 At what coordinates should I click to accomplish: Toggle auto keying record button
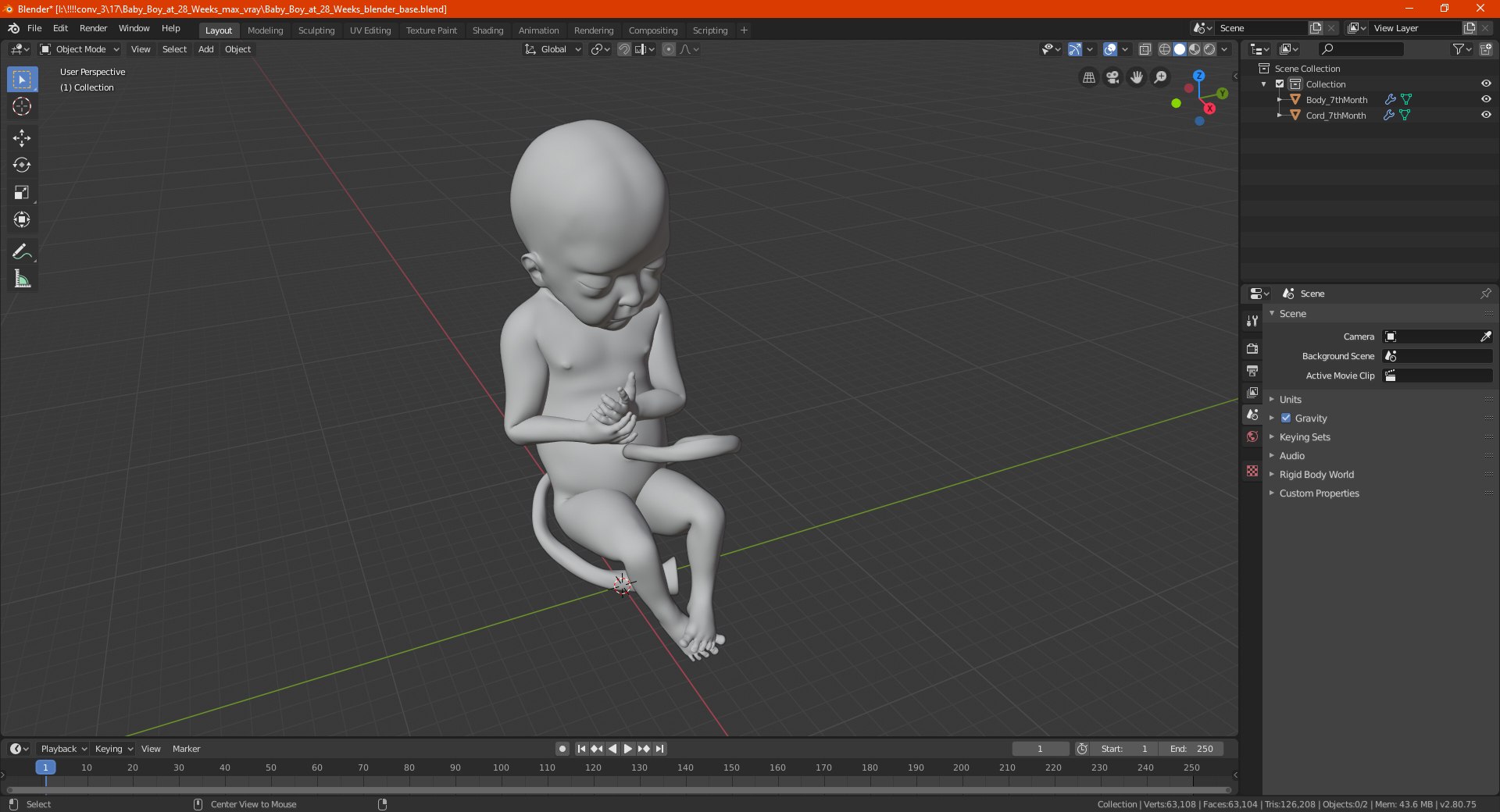coord(562,749)
